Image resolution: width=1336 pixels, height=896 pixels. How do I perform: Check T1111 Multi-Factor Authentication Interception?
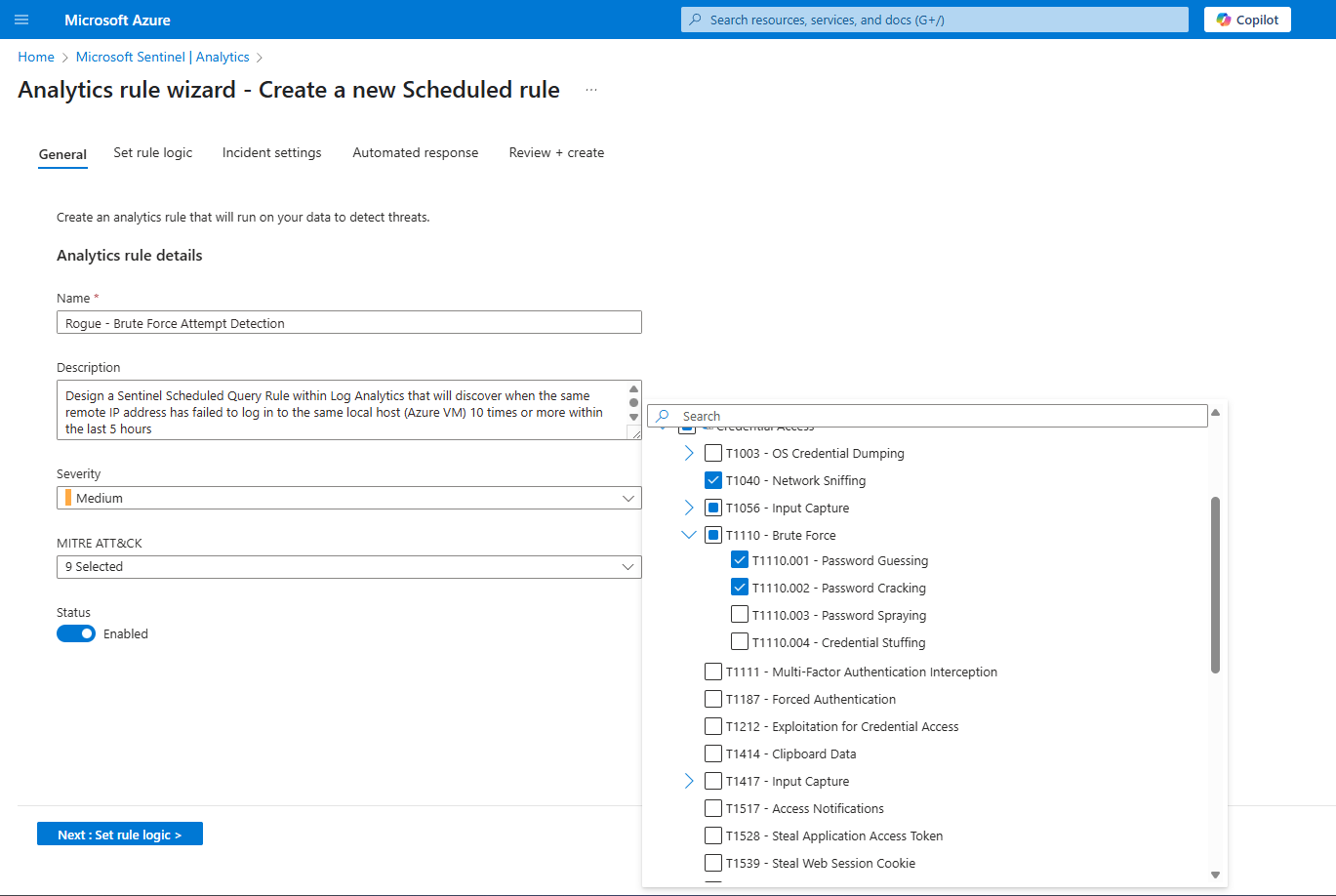pyautogui.click(x=713, y=672)
